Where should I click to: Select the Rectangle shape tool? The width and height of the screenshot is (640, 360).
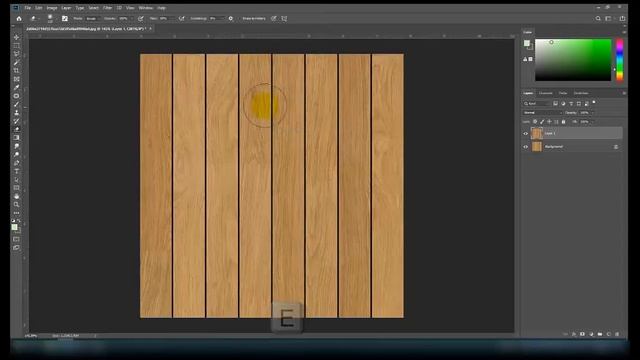coord(16,188)
